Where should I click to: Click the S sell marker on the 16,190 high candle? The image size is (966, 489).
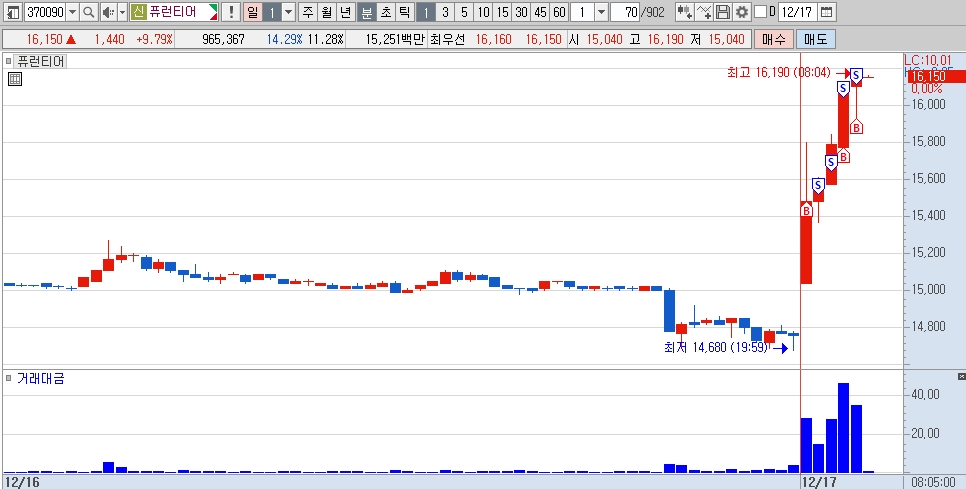pos(856,75)
